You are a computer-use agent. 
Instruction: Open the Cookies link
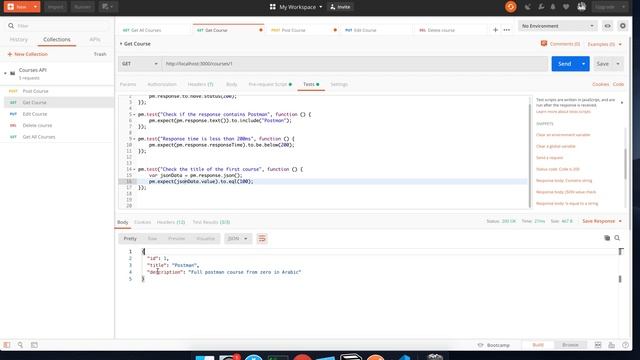600,84
